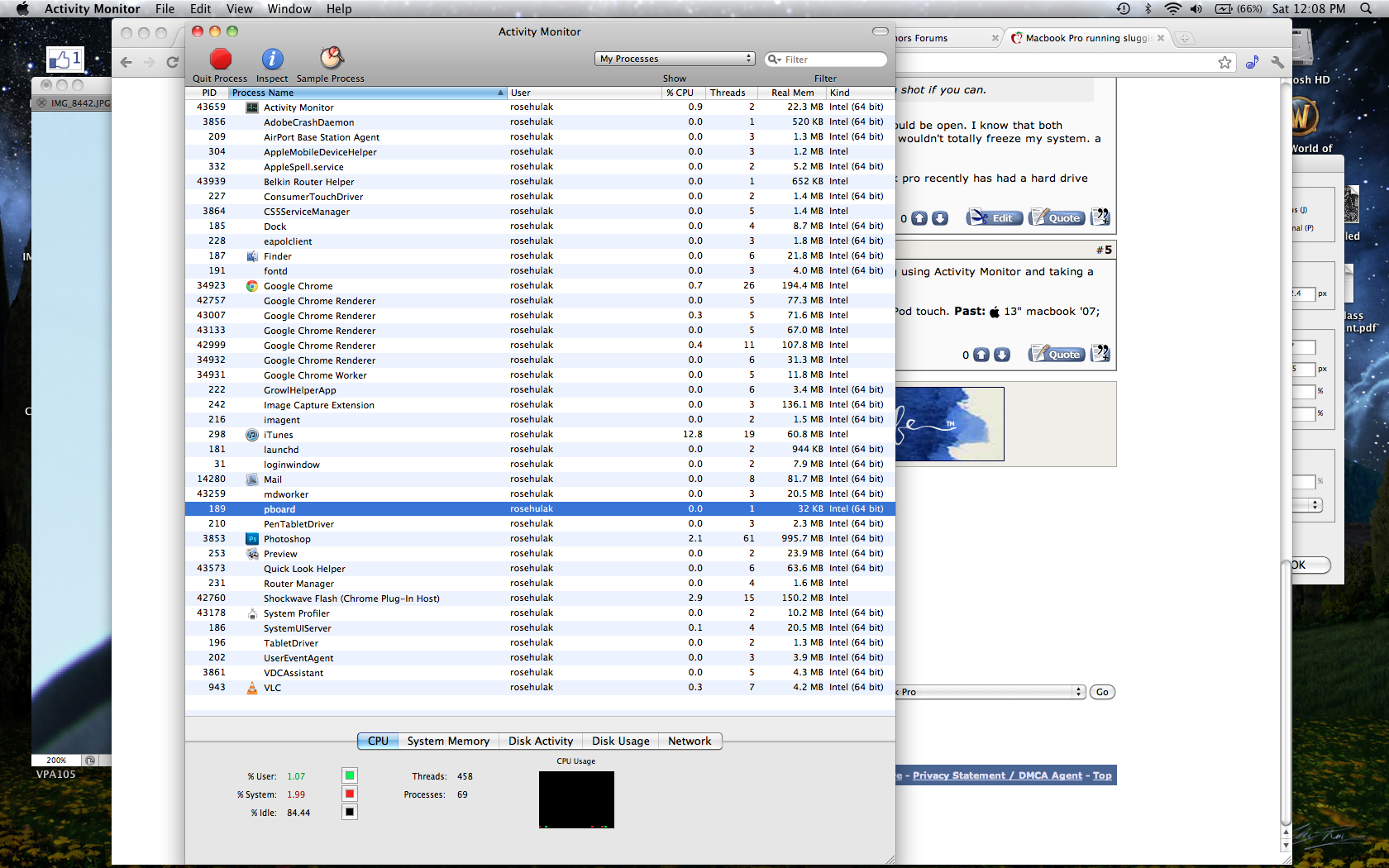Image resolution: width=1389 pixels, height=868 pixels.
Task: Open the Window menu
Action: (x=289, y=9)
